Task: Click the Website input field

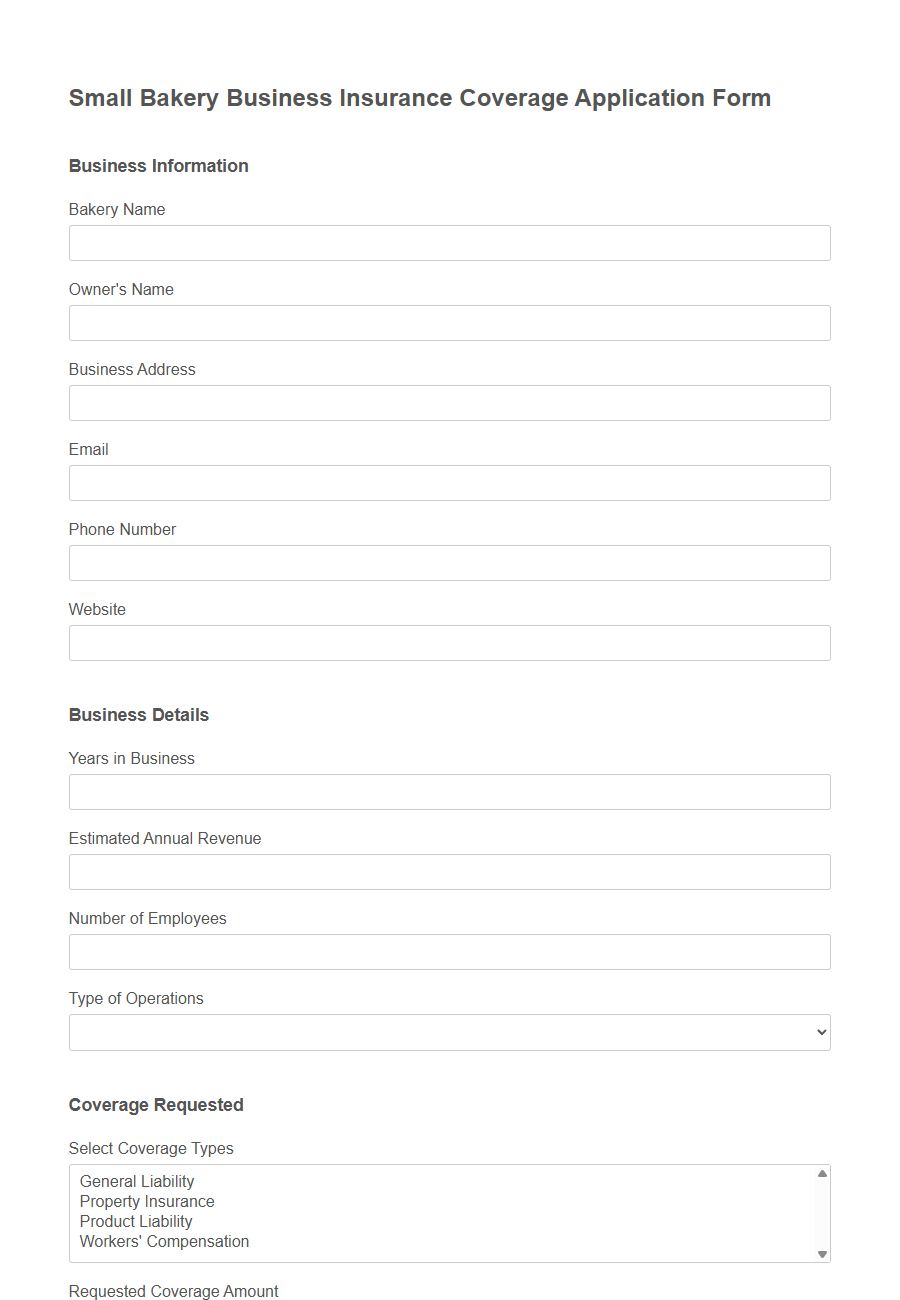Action: [x=449, y=643]
